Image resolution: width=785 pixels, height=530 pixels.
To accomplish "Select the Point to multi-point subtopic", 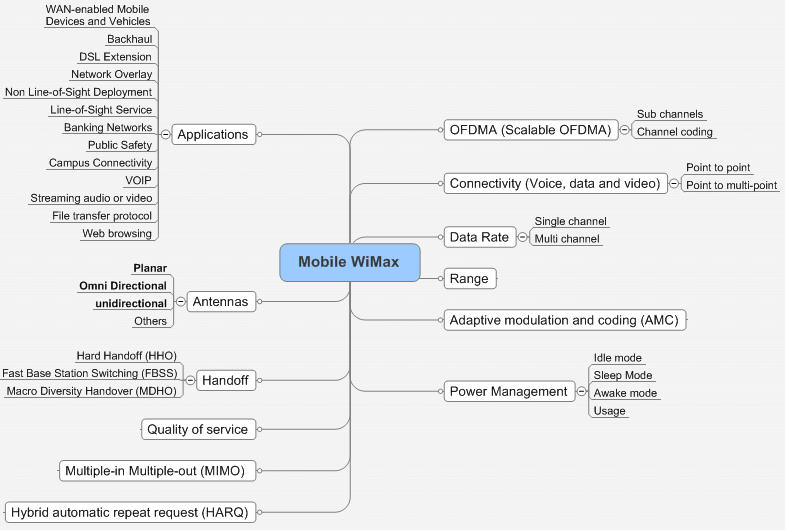I will pos(731,185).
